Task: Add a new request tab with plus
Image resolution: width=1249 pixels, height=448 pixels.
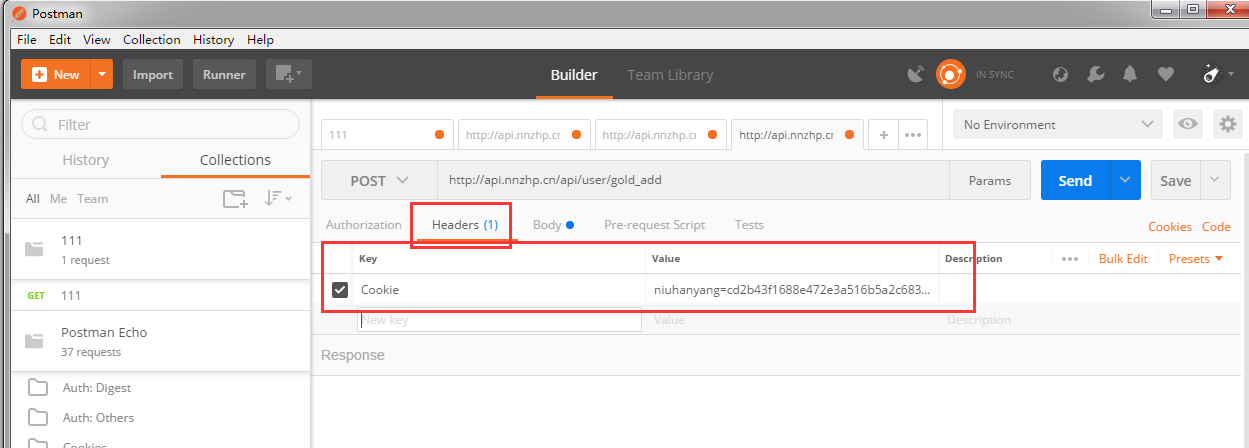Action: point(884,134)
